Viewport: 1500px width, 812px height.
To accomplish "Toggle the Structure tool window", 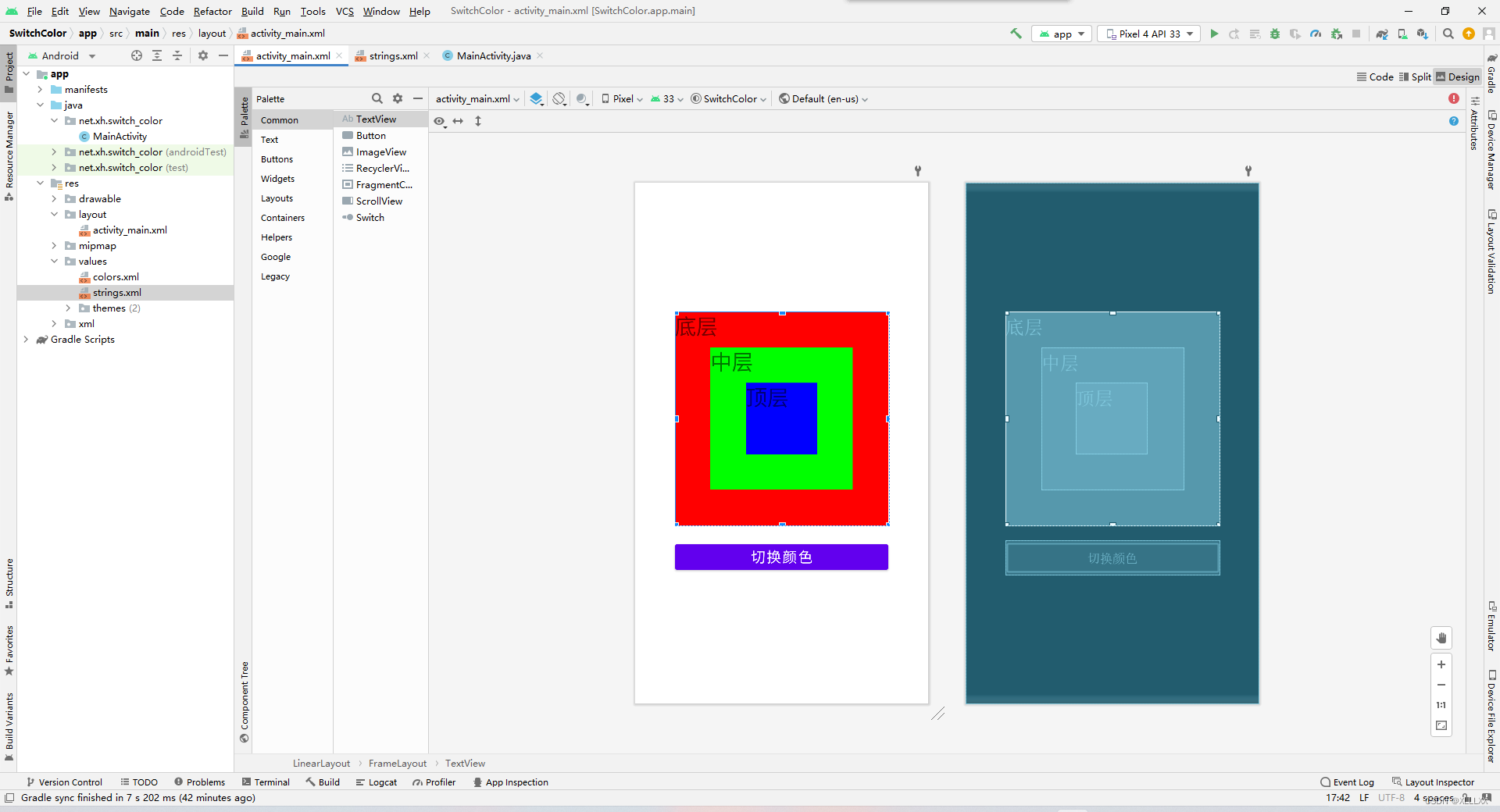I will (9, 583).
